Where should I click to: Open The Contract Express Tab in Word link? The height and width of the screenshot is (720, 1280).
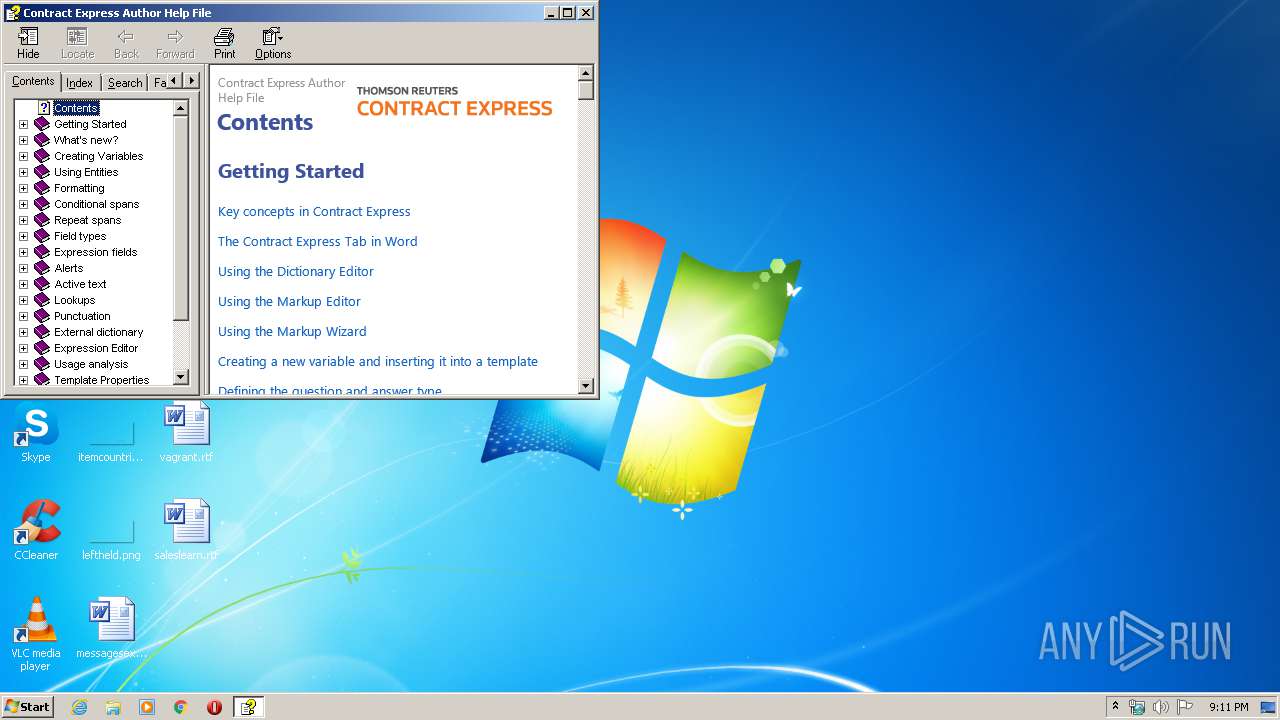pos(317,241)
